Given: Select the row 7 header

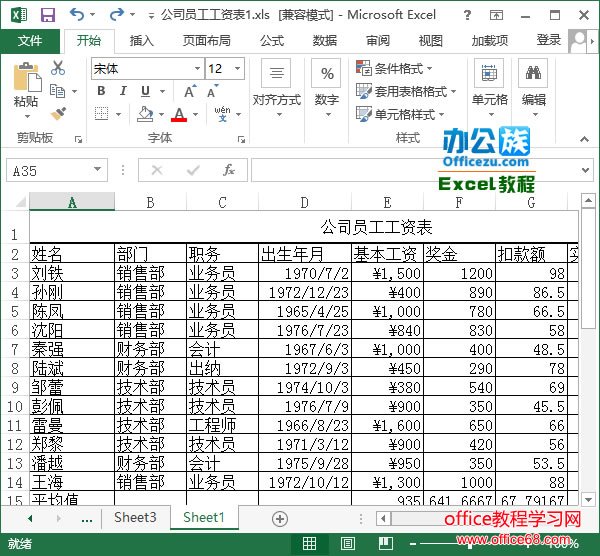Looking at the screenshot, I should pos(15,349).
